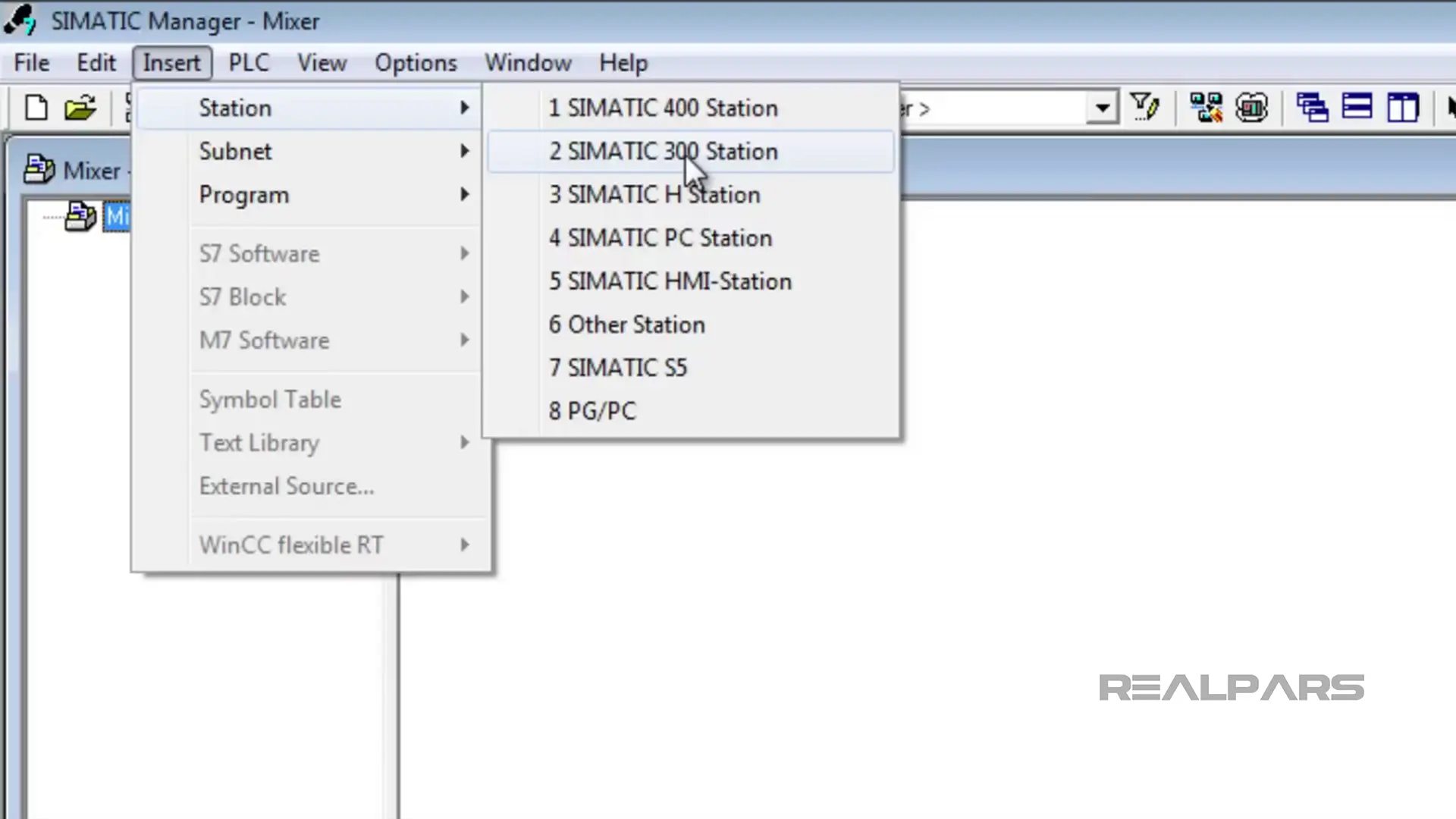Open the View menu
Image resolution: width=1456 pixels, height=819 pixels.
tap(322, 62)
